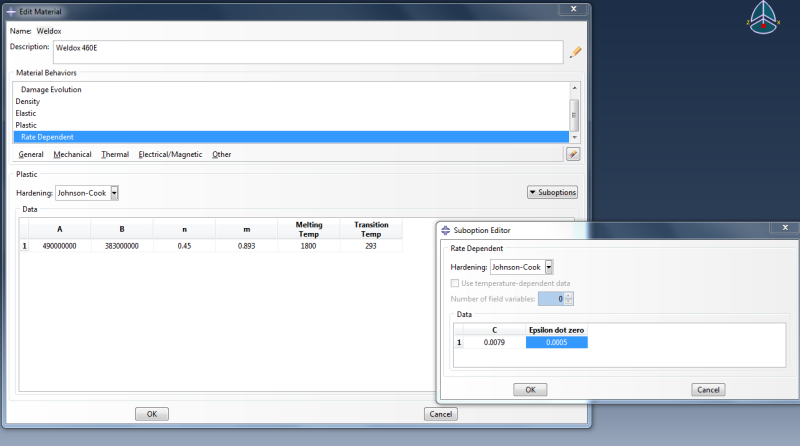
Task: Click the pencil edit description icon
Action: point(576,52)
